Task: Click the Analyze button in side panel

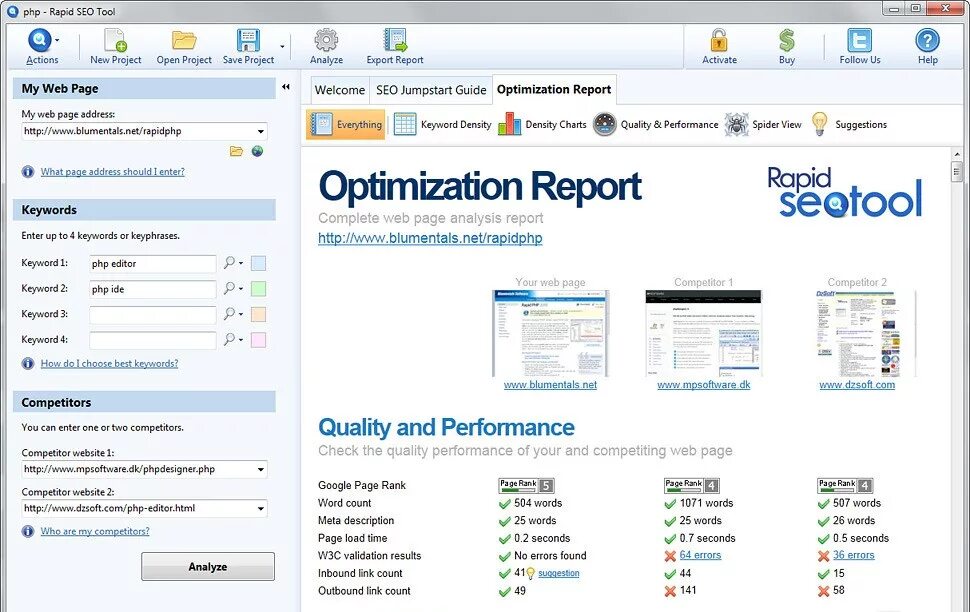Action: coord(208,566)
